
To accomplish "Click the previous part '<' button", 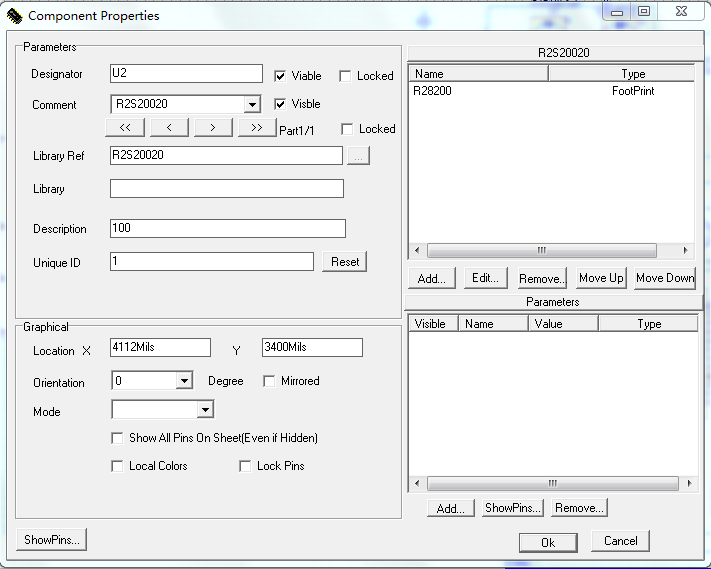I will [x=169, y=128].
